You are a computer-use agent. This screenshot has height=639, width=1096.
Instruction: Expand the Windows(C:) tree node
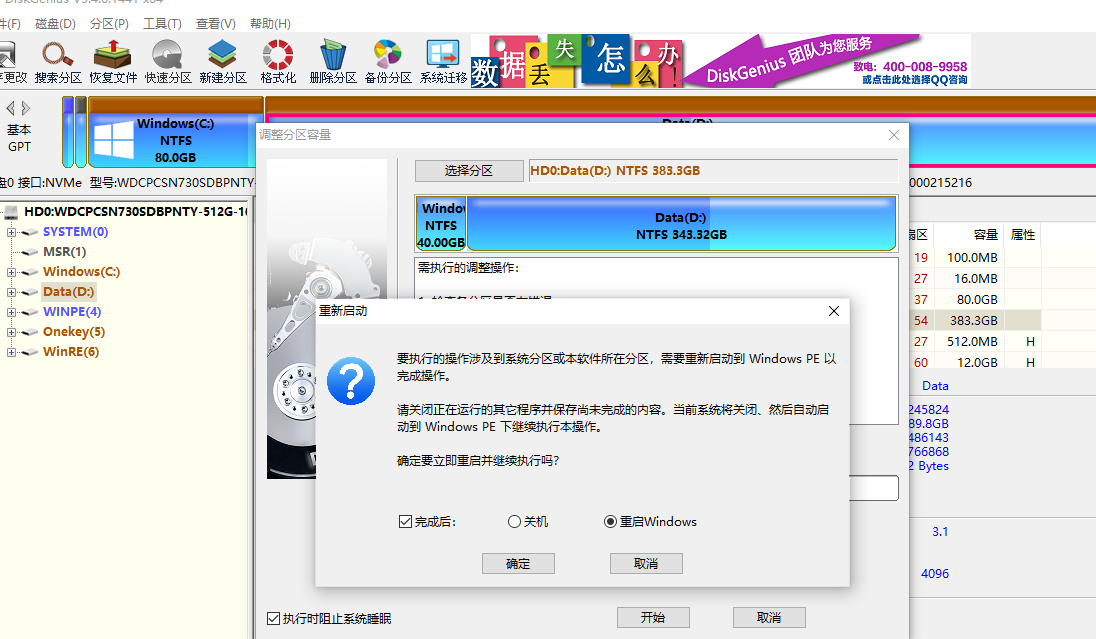click(12, 272)
